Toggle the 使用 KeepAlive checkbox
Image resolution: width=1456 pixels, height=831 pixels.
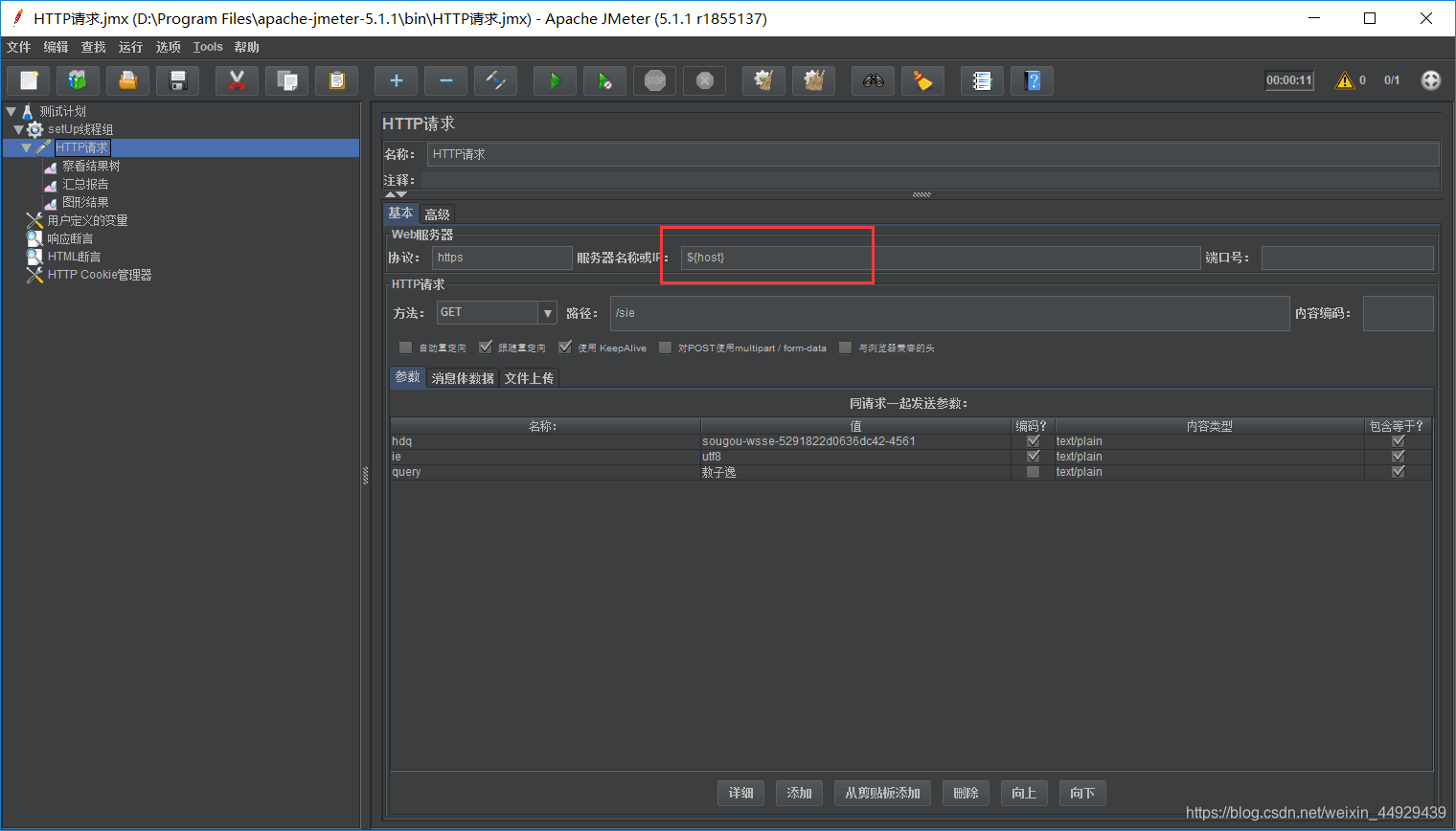(565, 348)
